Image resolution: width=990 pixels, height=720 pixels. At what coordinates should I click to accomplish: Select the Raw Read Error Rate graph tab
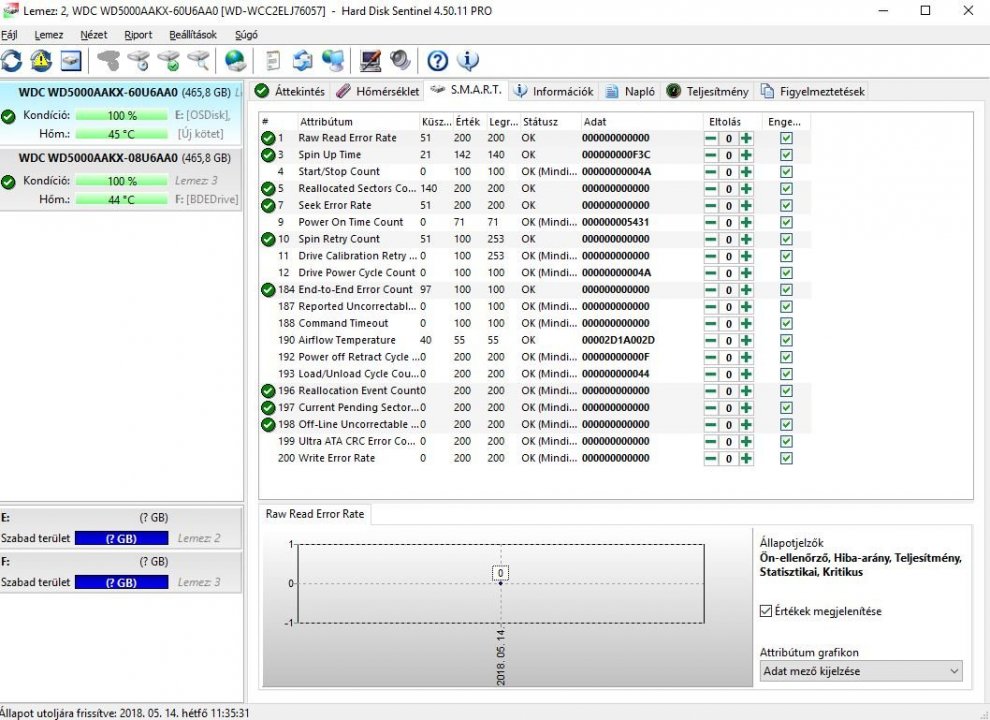(315, 514)
